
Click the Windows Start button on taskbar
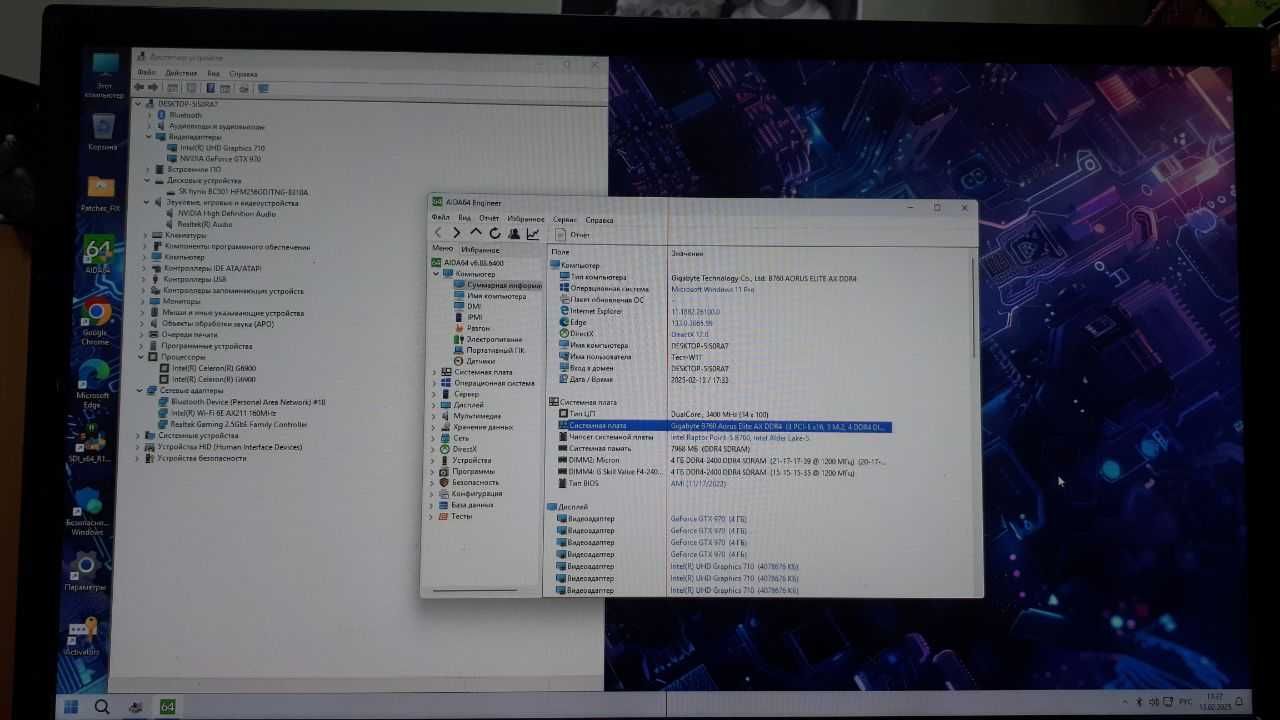tap(72, 706)
